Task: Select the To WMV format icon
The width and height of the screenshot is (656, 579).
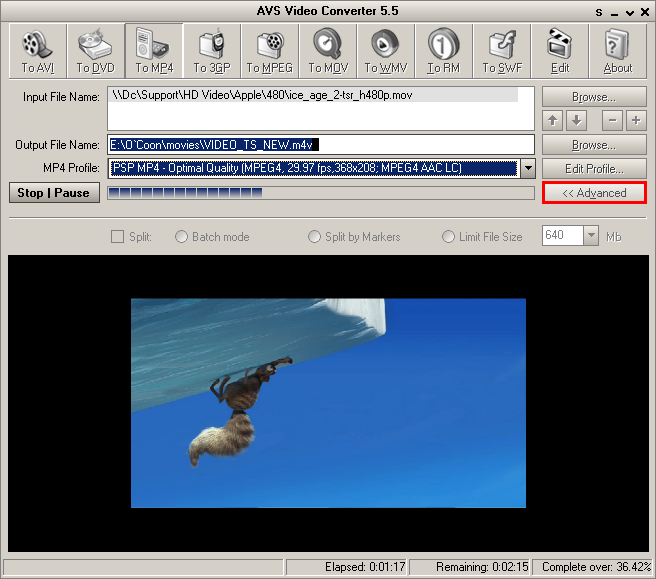Action: [x=386, y=51]
